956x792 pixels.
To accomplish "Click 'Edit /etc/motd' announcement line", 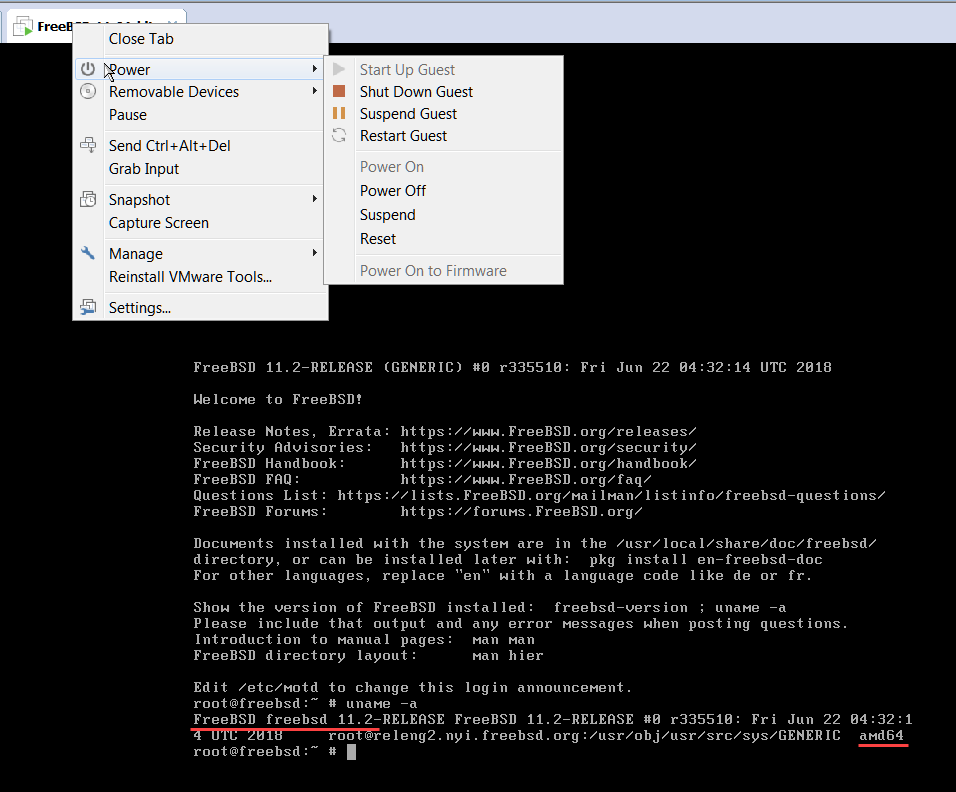I will coord(413,688).
